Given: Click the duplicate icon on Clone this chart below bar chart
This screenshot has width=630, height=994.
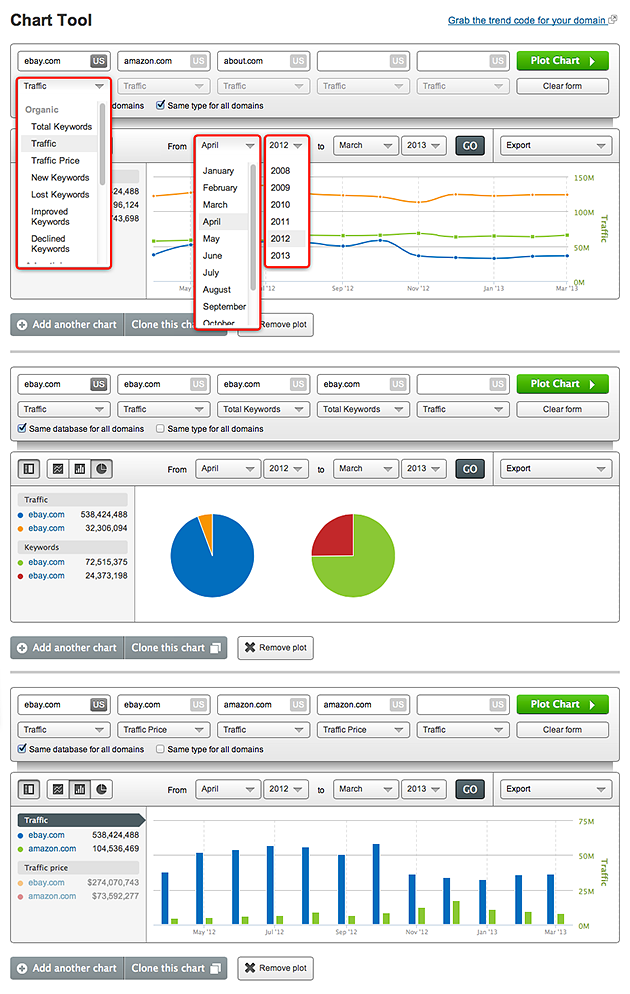Looking at the screenshot, I should [215, 969].
